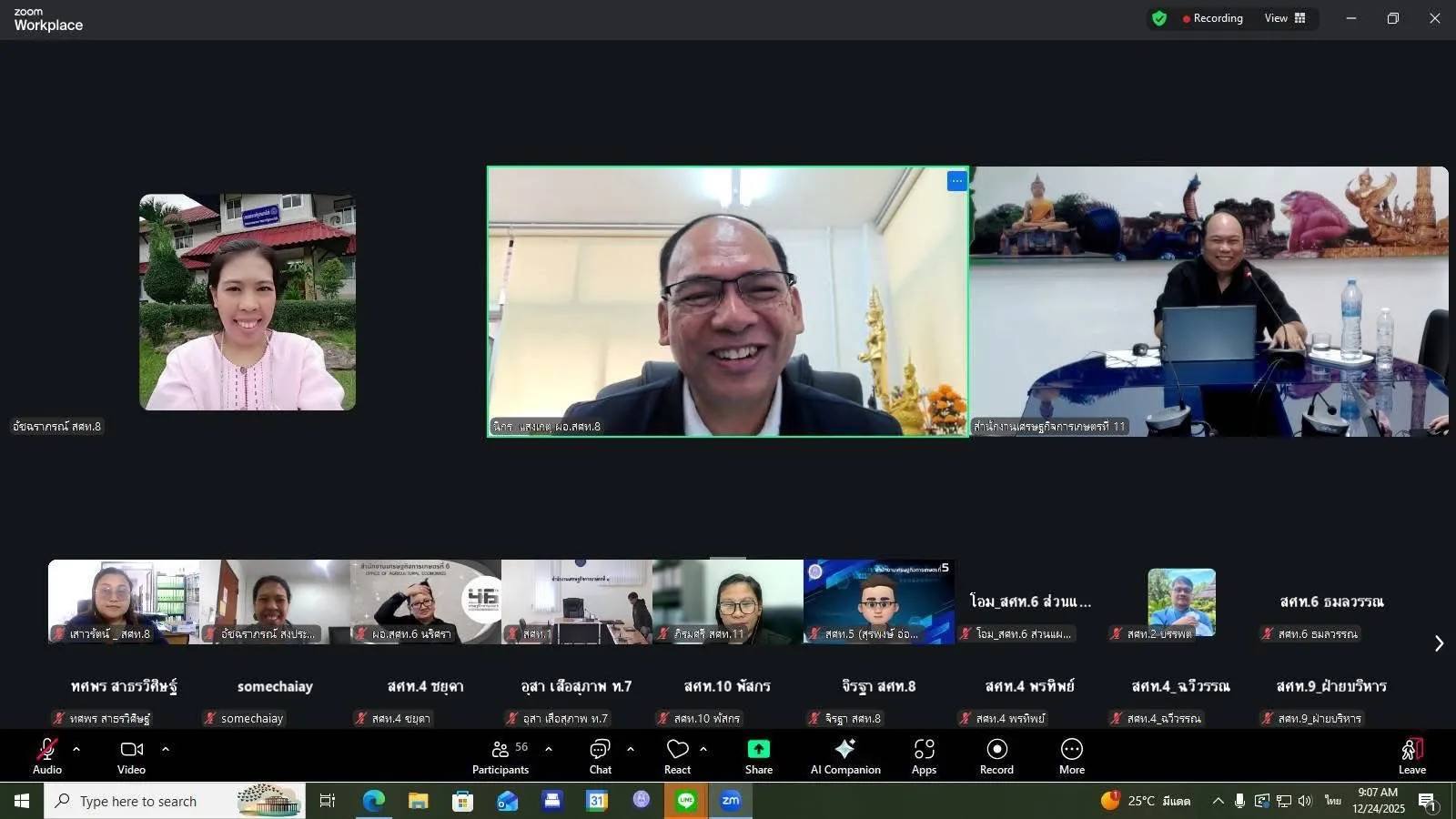Unmute the microphone with Audio
1456x819 pixels.
click(47, 755)
